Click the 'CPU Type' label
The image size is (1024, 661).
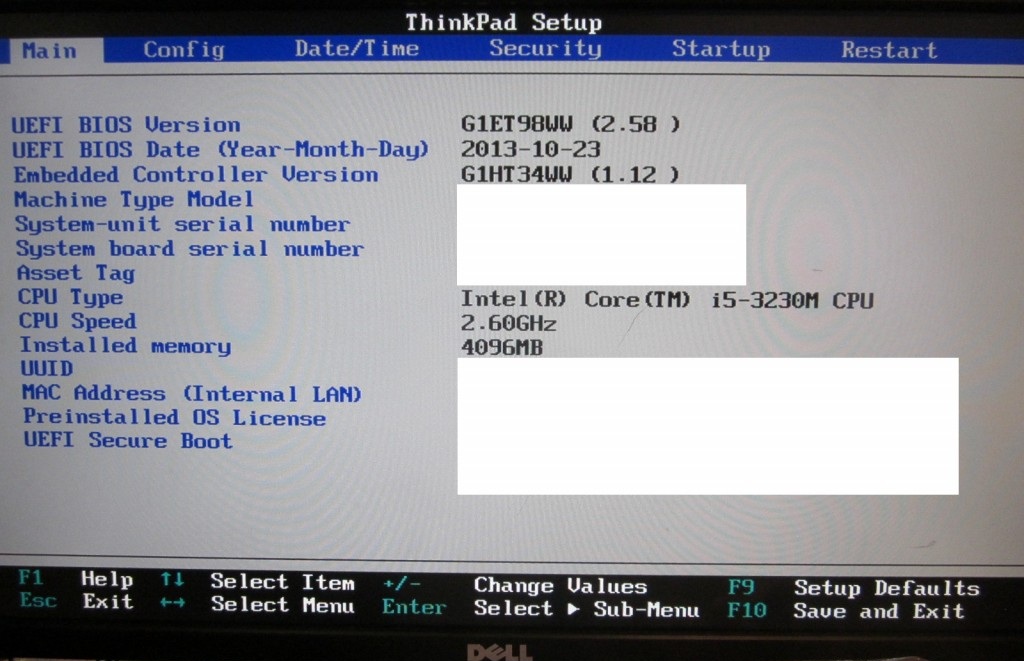tap(71, 297)
